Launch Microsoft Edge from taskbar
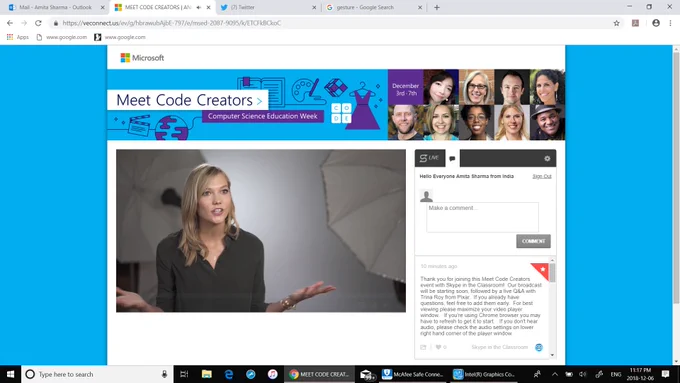Image resolution: width=680 pixels, height=383 pixels. pos(229,374)
